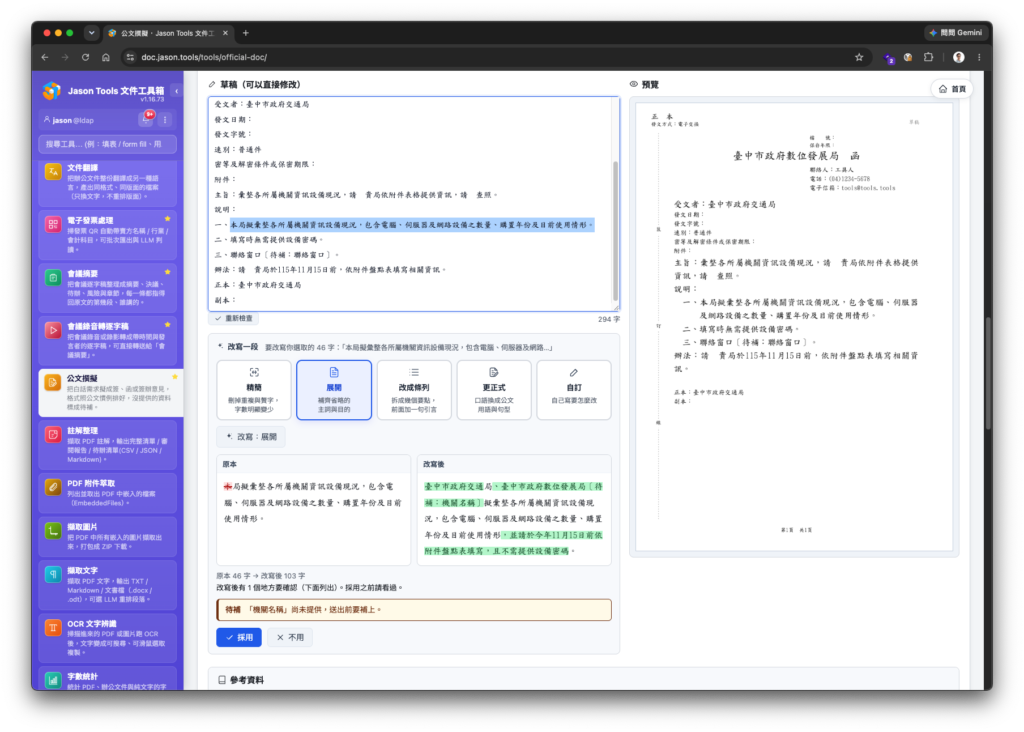Viewport: 1024px width, 732px height.
Task: Open the notifications bell with 9+ badge
Action: coord(146,119)
